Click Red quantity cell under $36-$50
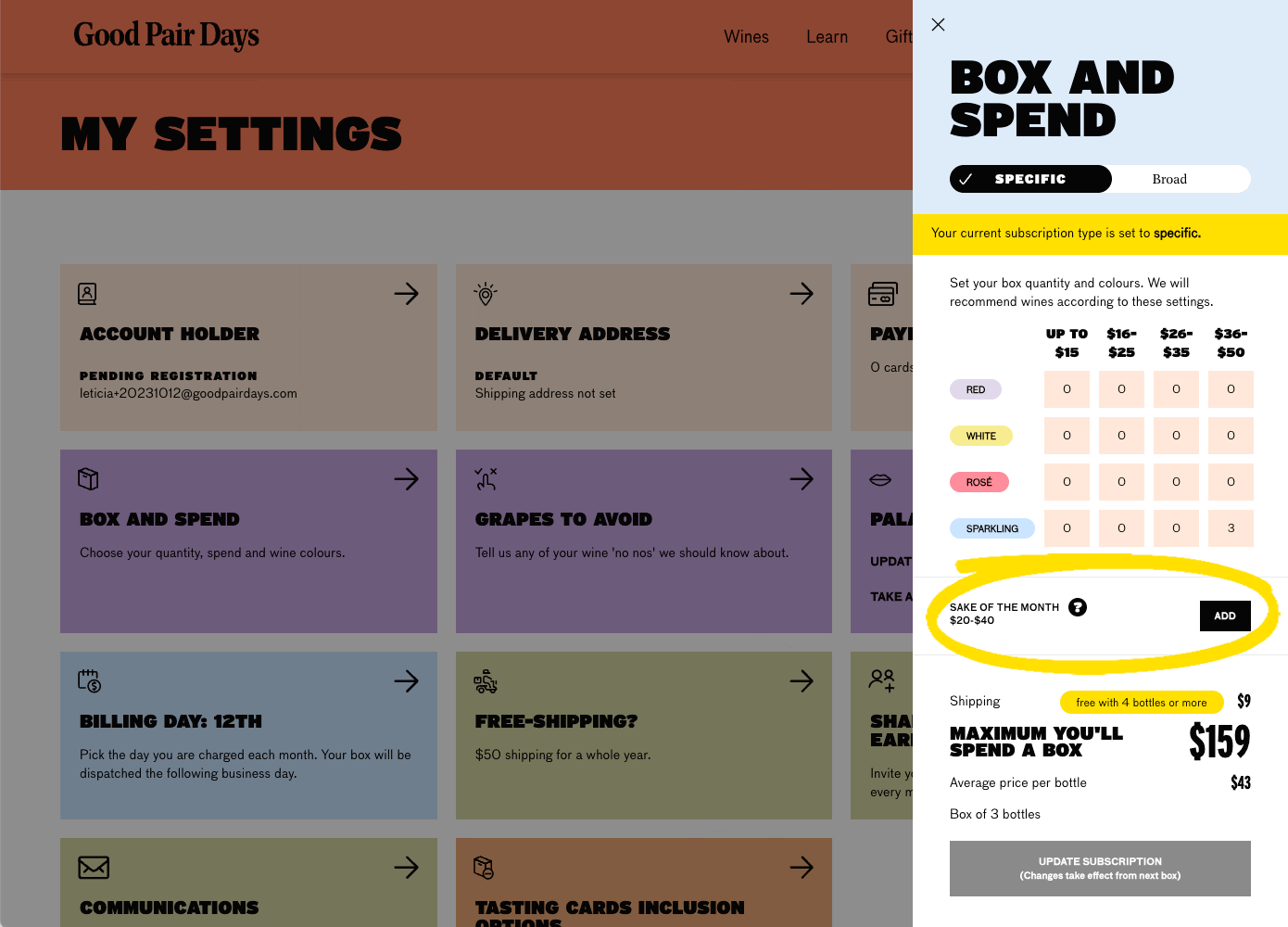This screenshot has width=1288, height=927. [1231, 389]
